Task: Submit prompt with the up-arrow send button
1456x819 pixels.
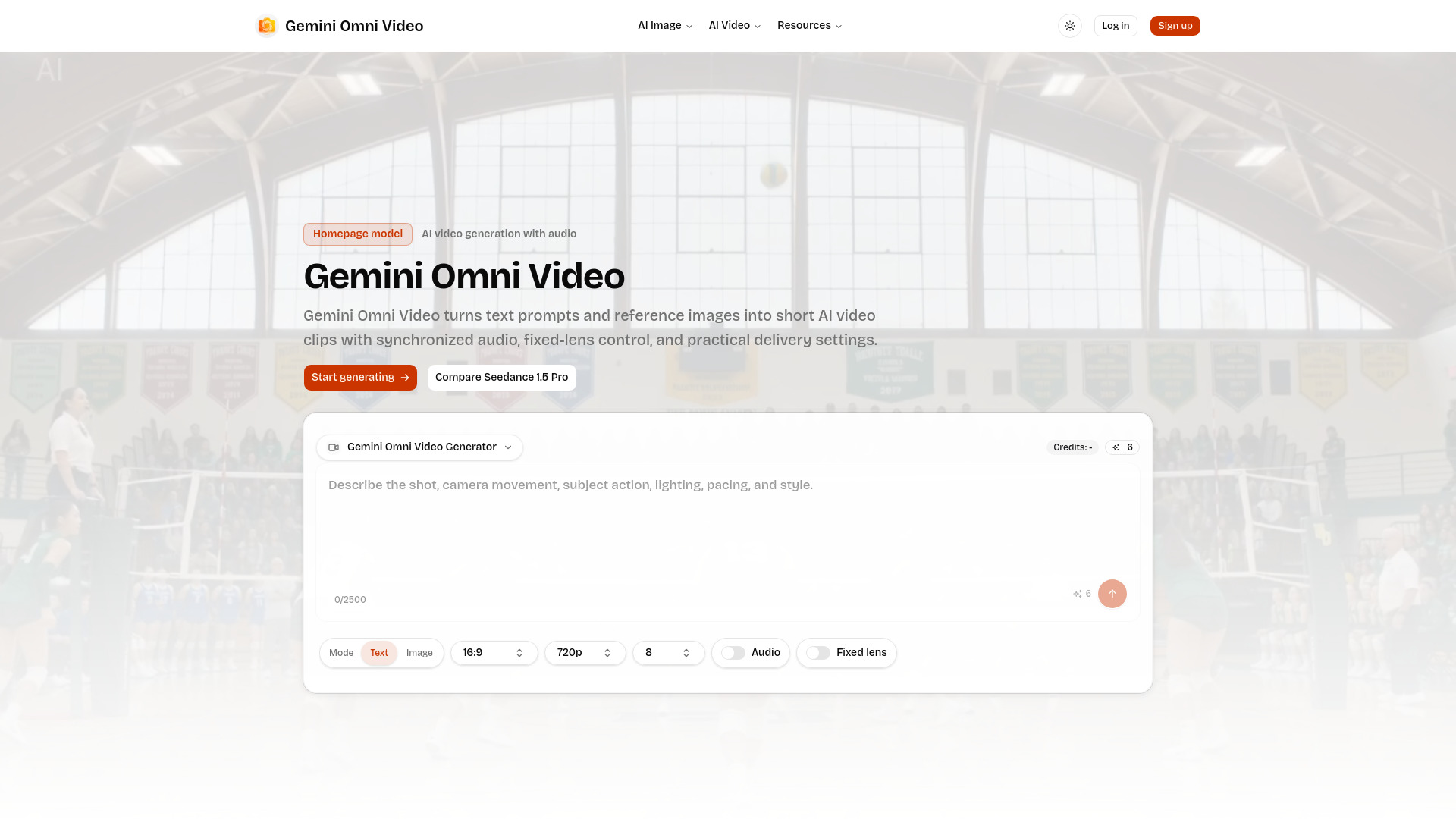Action: (x=1112, y=594)
